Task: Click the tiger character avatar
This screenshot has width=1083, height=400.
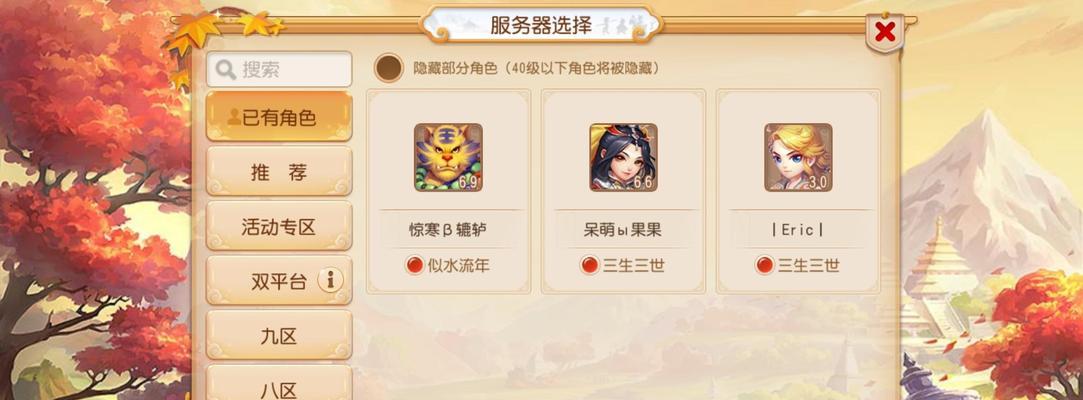Action: [x=448, y=157]
